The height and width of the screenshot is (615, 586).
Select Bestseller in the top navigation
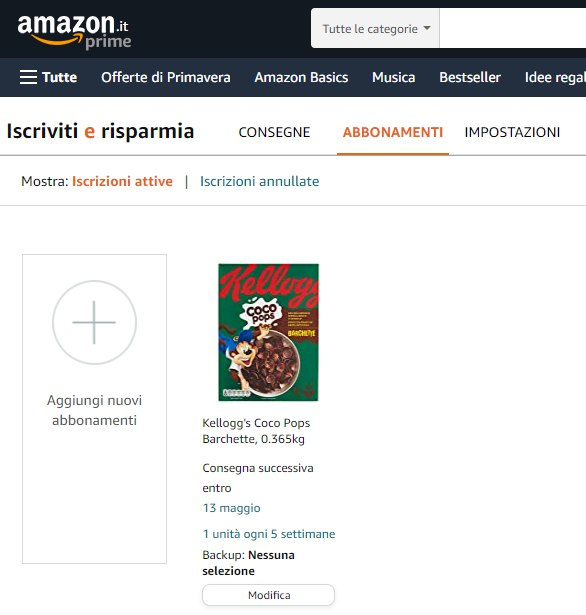click(x=470, y=77)
